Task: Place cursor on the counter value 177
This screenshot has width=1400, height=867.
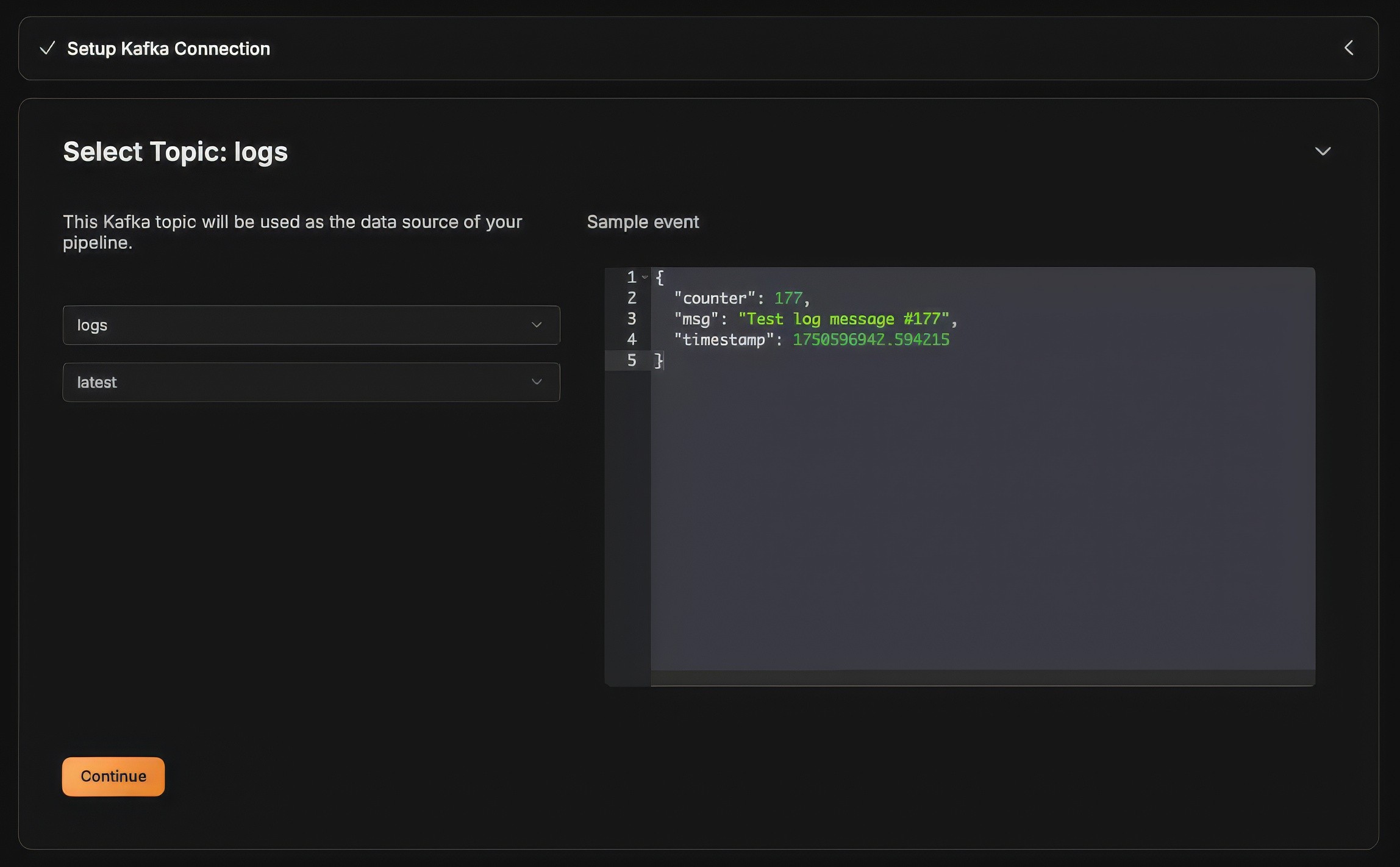Action: [x=788, y=298]
